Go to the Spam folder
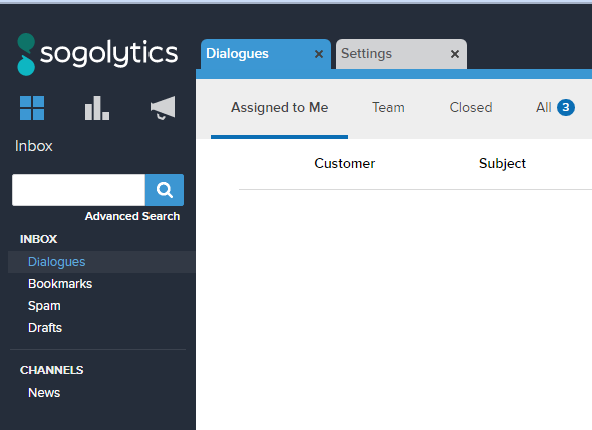This screenshot has height=430, width=592. [x=44, y=306]
